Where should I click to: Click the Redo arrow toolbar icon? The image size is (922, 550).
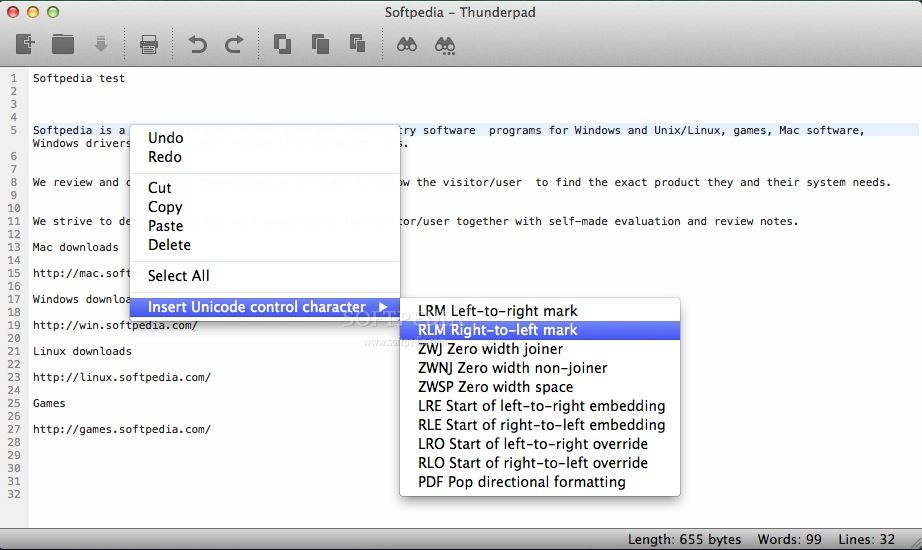[234, 45]
